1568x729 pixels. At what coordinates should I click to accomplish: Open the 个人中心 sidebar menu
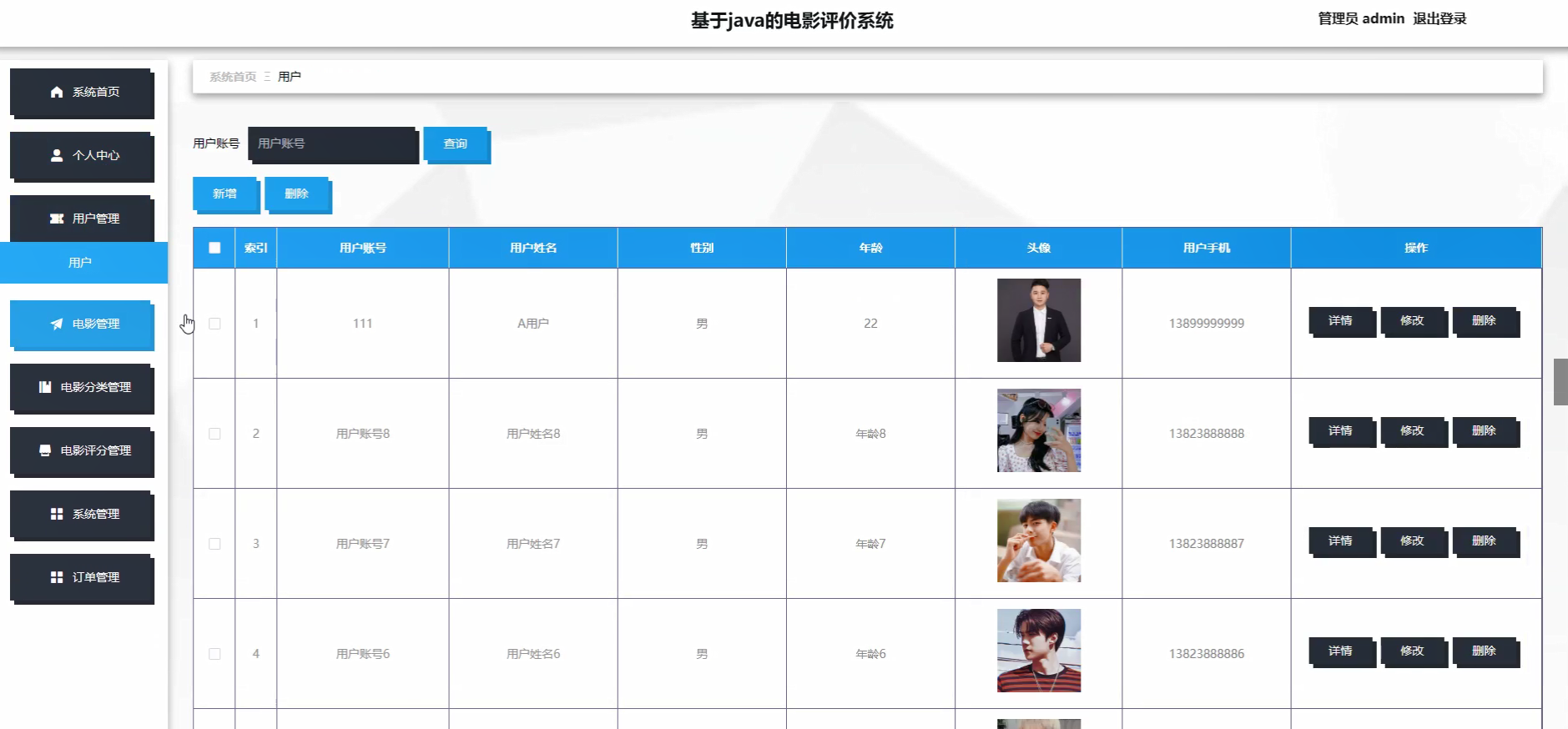[x=82, y=156]
